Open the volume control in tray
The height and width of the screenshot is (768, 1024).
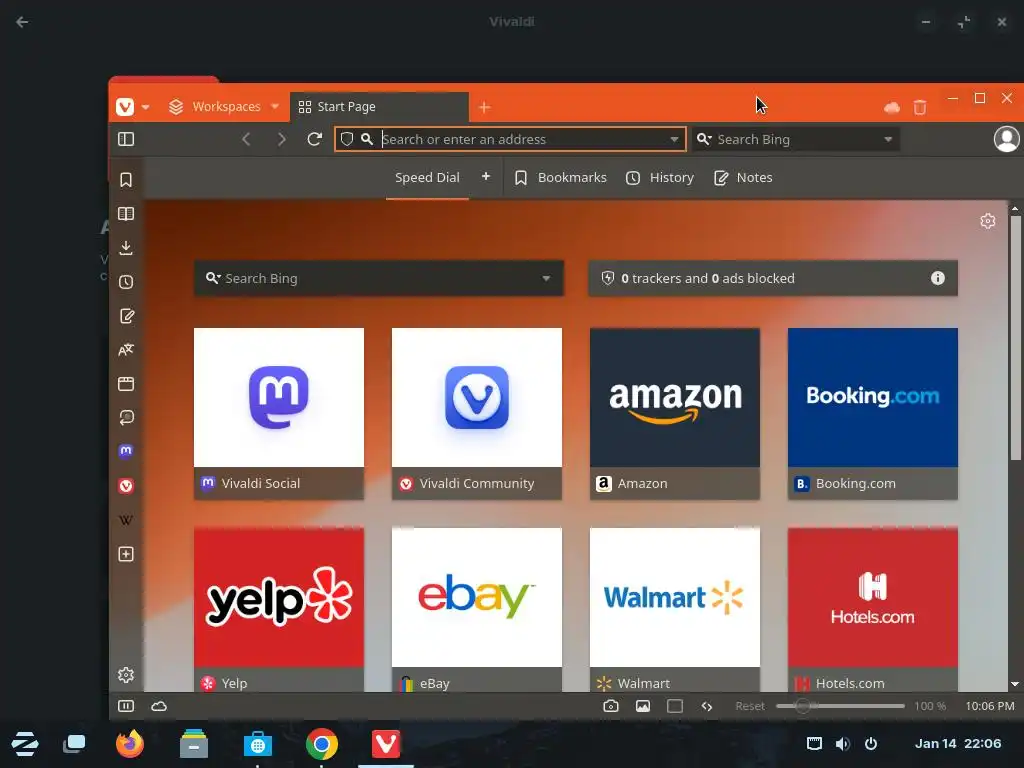842,744
